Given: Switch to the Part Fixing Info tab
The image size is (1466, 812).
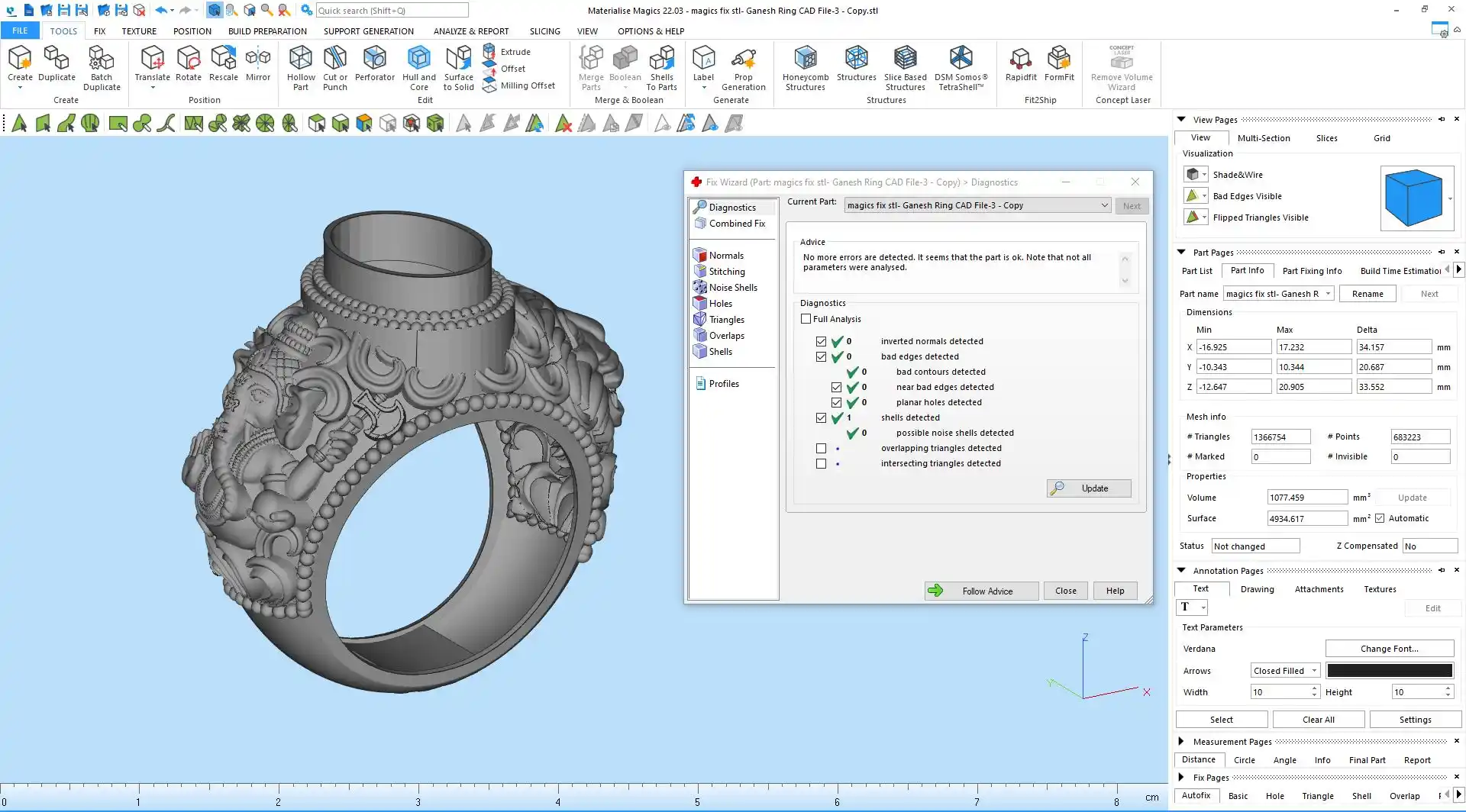Looking at the screenshot, I should click(x=1312, y=271).
